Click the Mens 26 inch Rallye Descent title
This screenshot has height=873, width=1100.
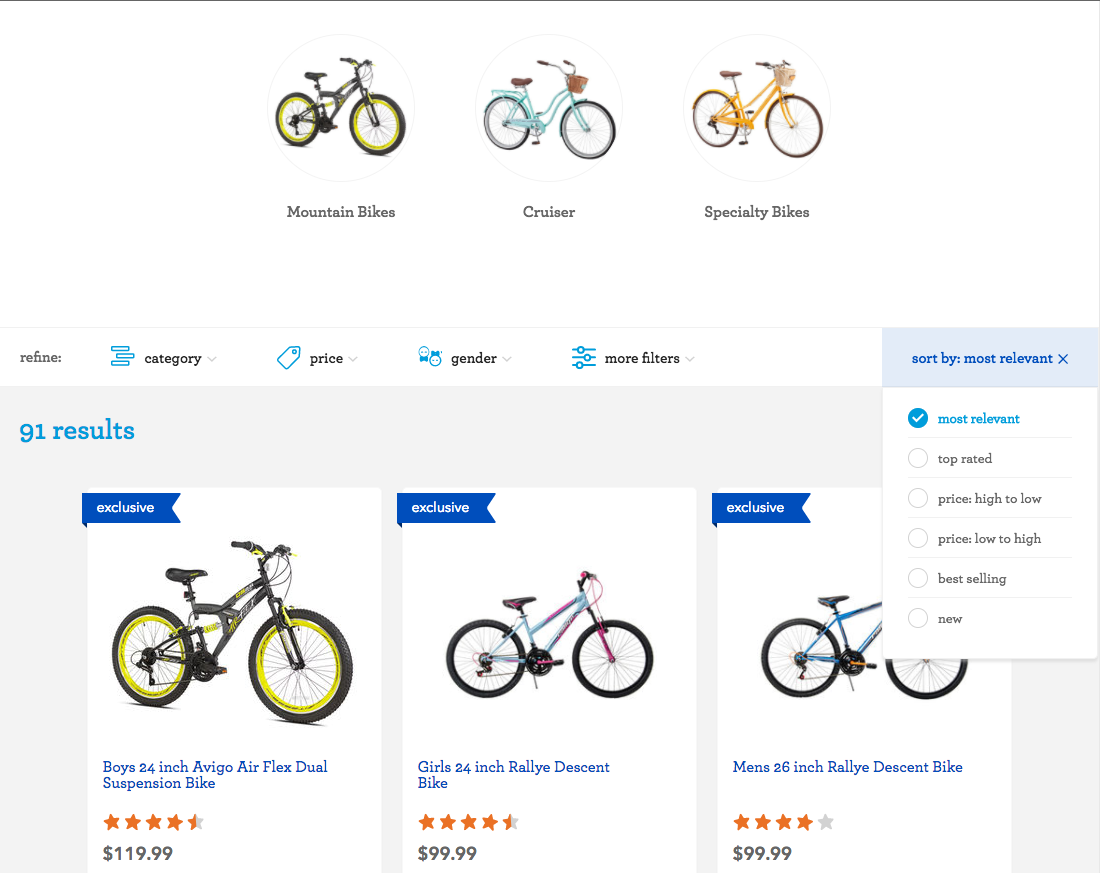pos(847,767)
